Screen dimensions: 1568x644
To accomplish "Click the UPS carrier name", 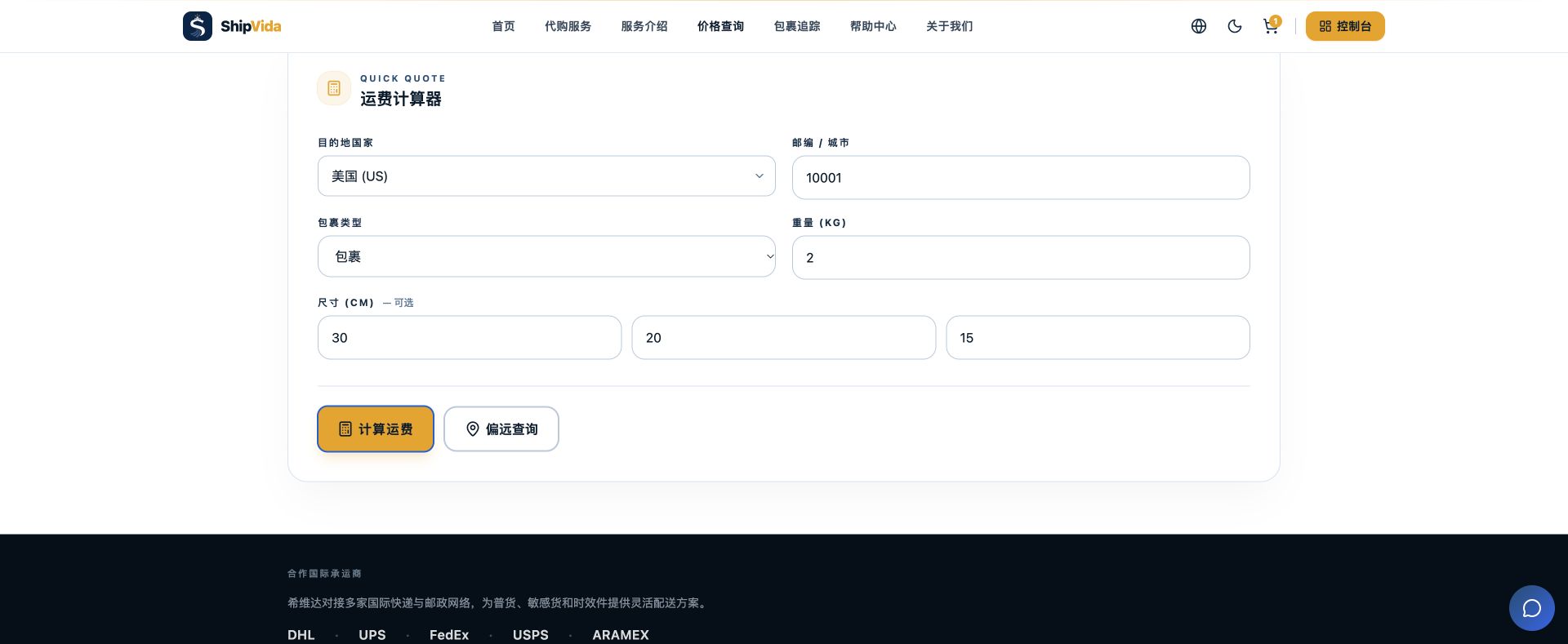I will pyautogui.click(x=372, y=635).
